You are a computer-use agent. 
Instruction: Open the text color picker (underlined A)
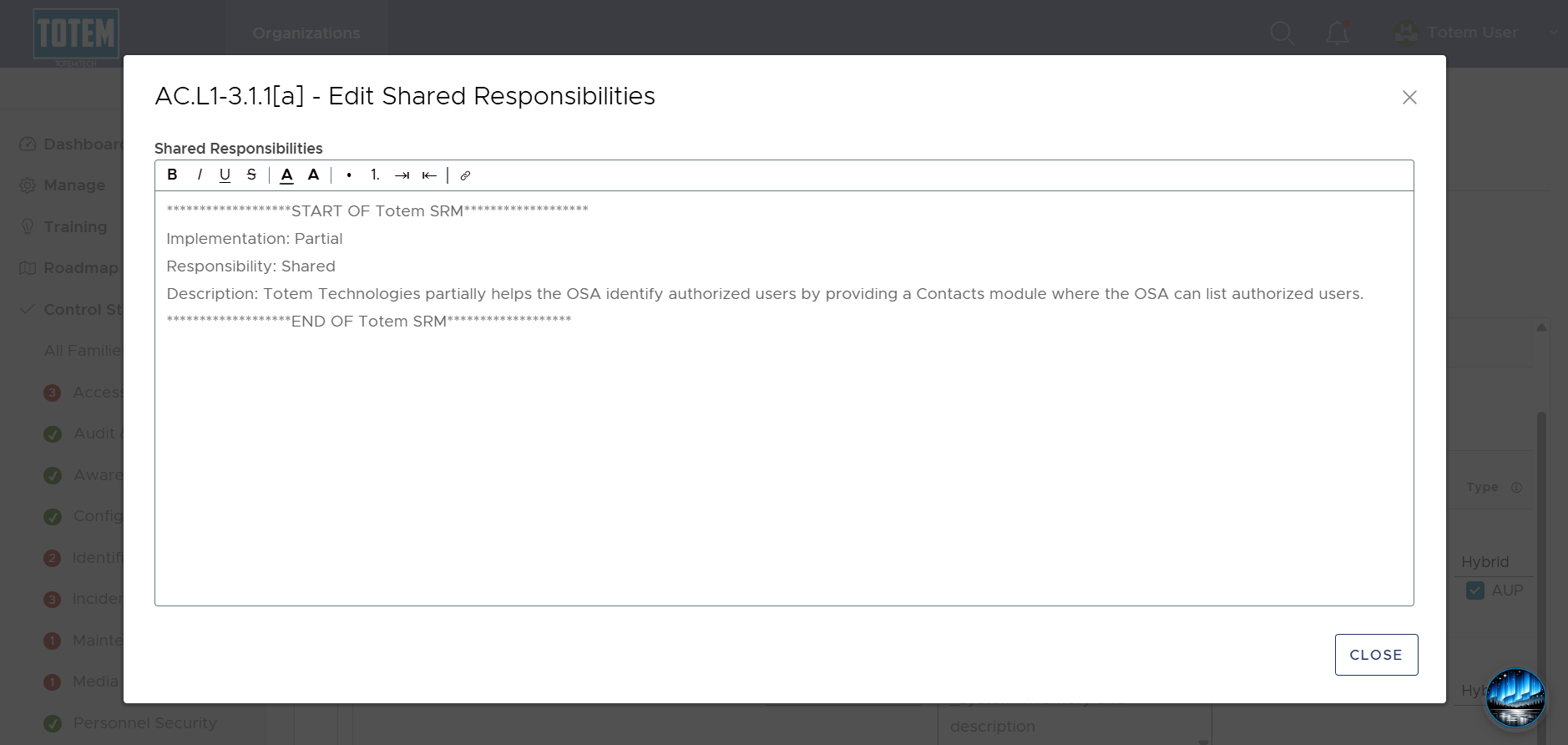[286, 175]
